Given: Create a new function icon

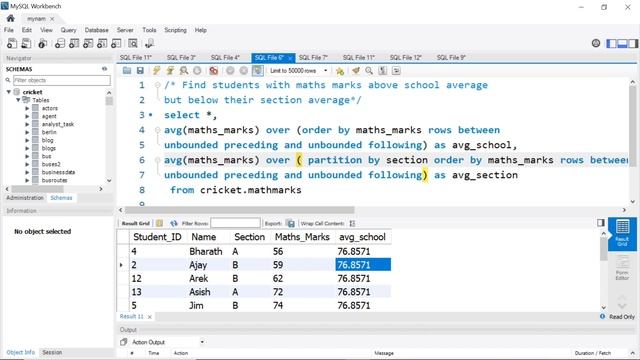Looking at the screenshot, I should (x=116, y=43).
